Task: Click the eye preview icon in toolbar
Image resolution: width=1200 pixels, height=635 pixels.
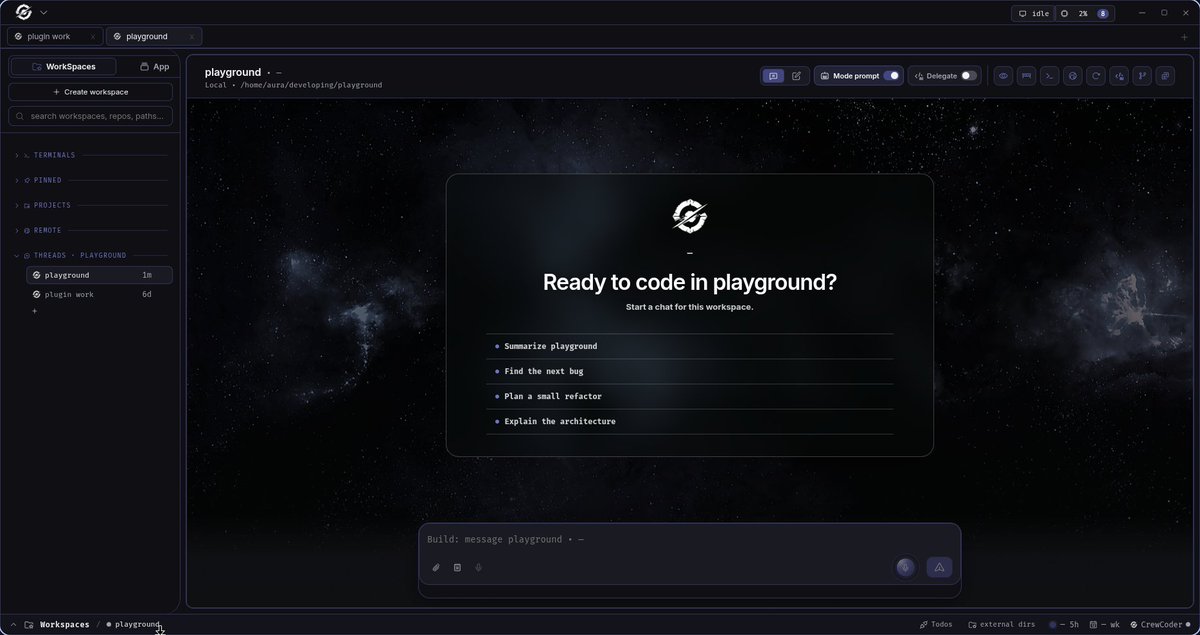Action: click(1003, 76)
